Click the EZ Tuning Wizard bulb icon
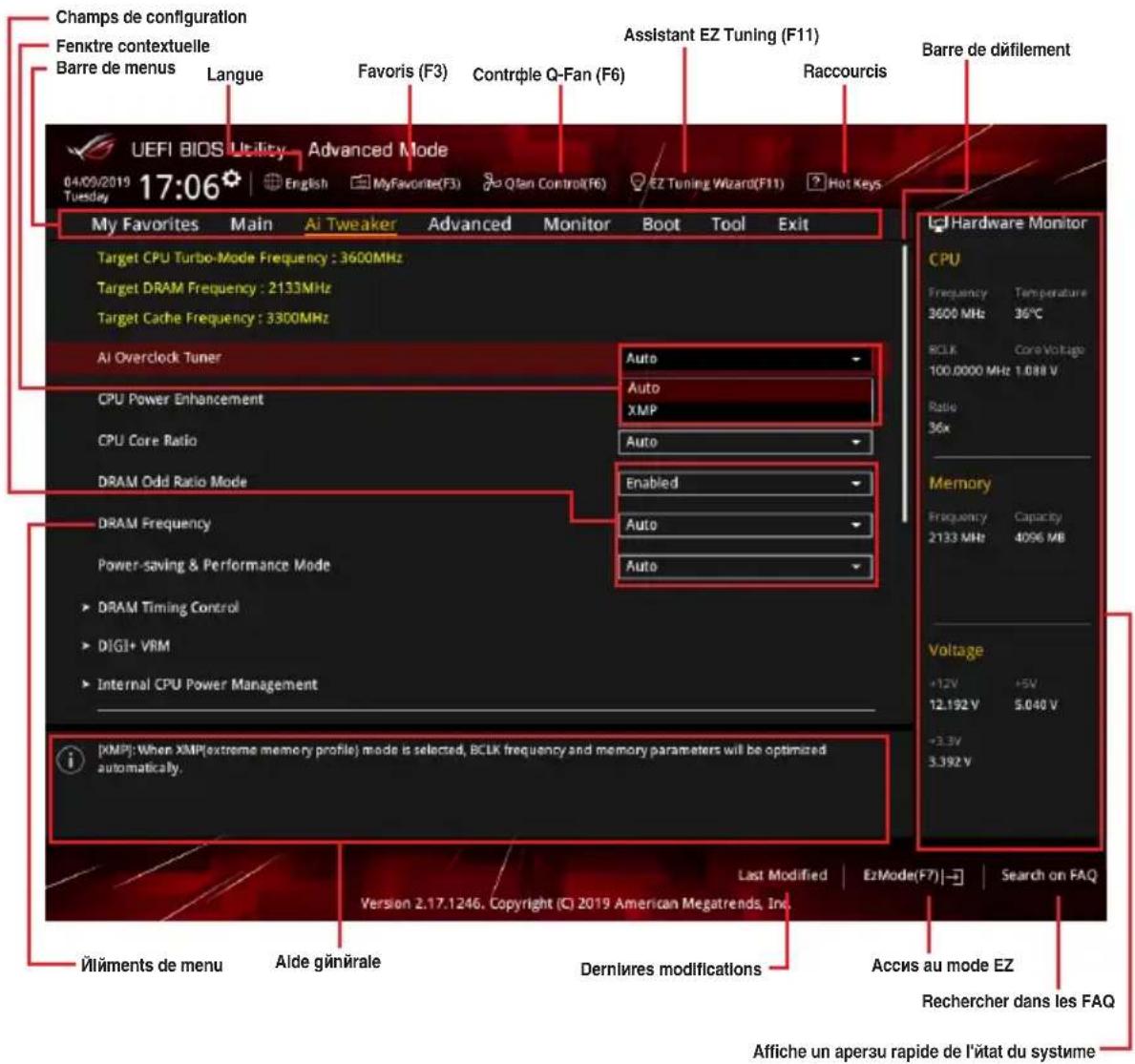The width and height of the screenshot is (1135, 1064). (x=637, y=182)
